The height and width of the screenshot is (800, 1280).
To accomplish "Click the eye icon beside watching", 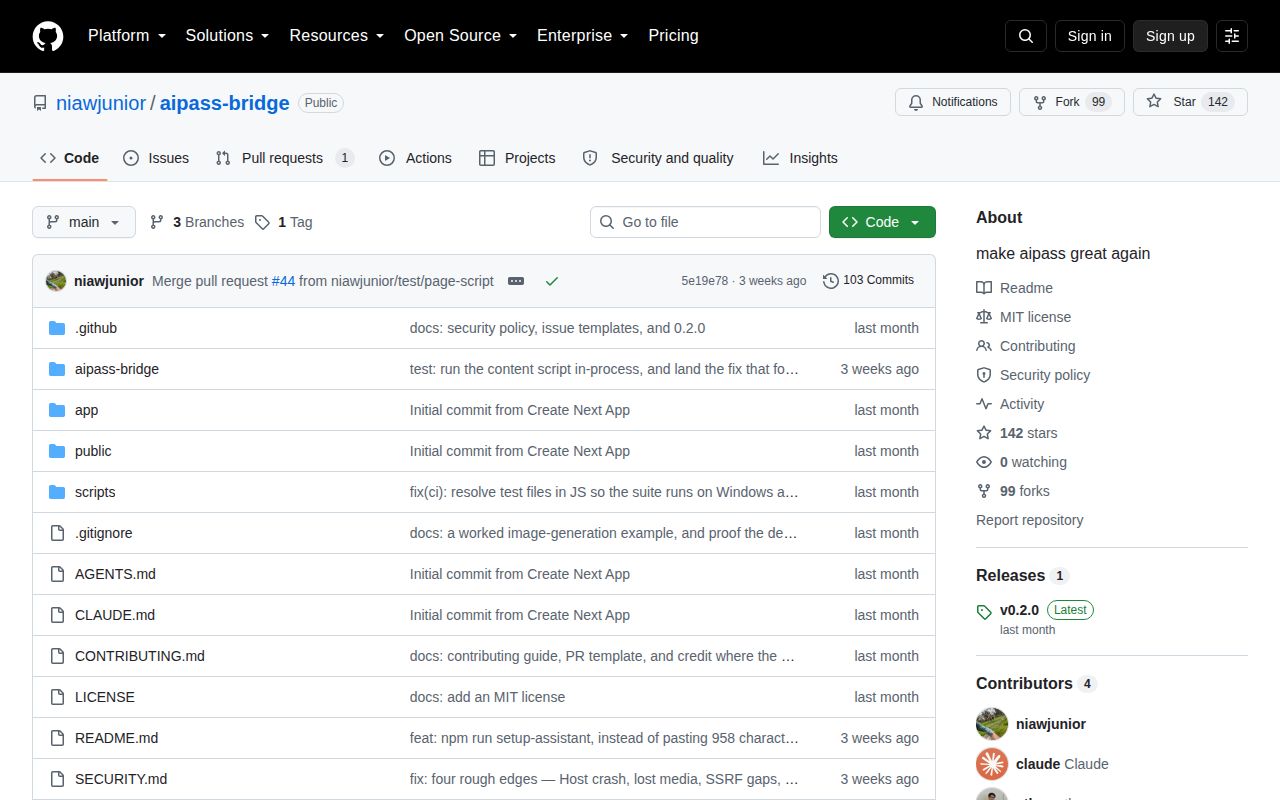I will tap(984, 462).
